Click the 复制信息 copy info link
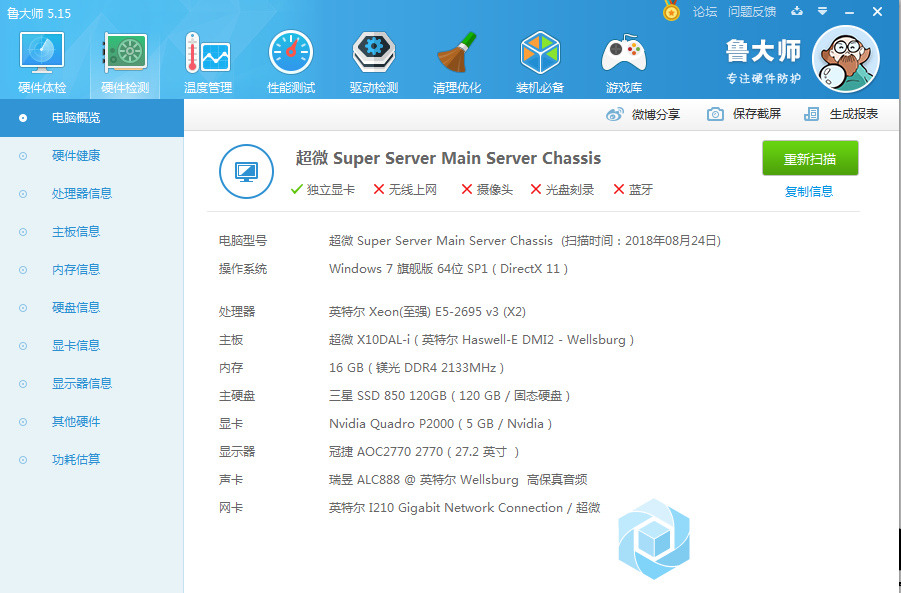The height and width of the screenshot is (593, 901). [809, 191]
